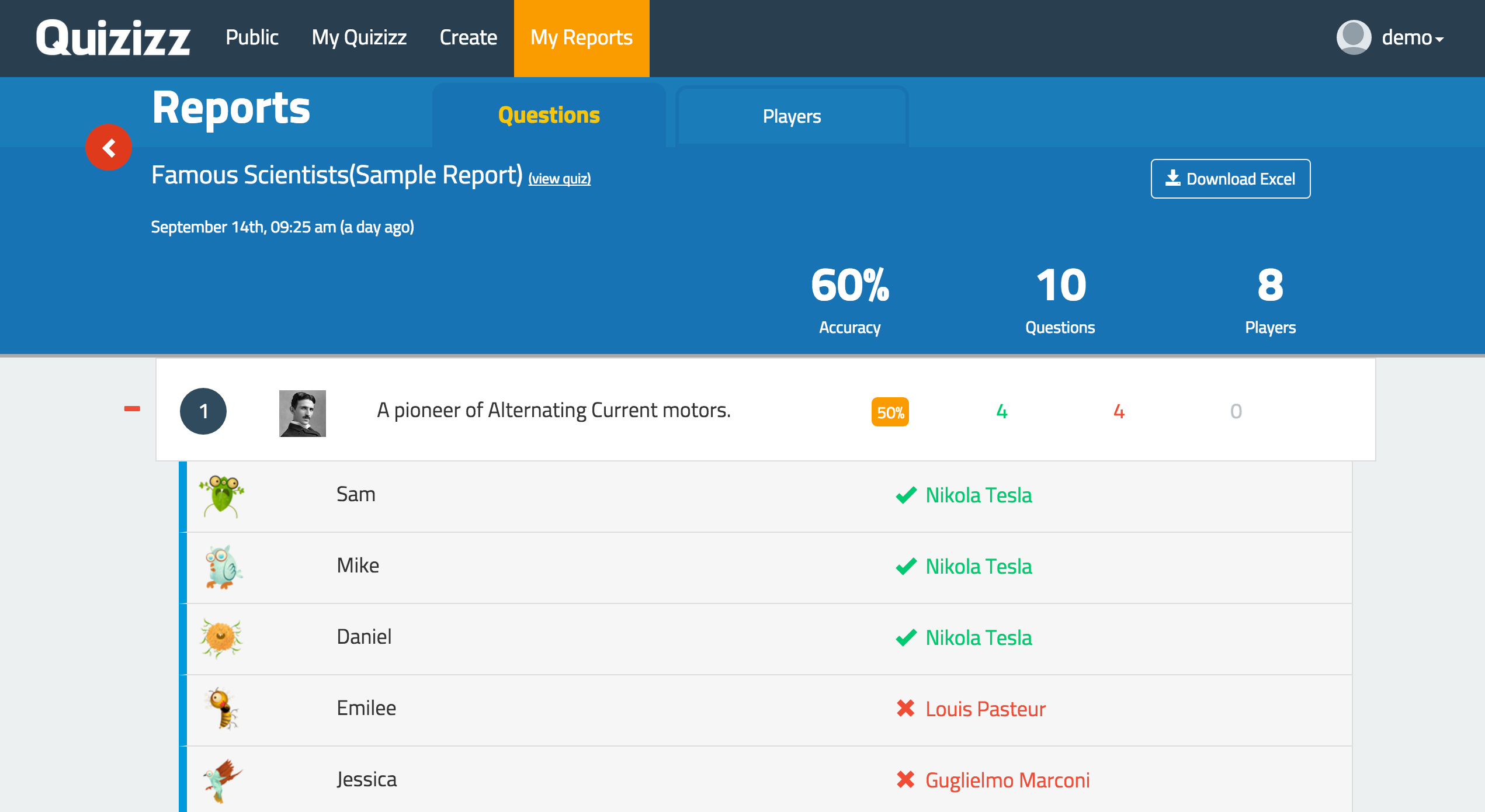Click green checkmark beside Daniel's answer
The width and height of the screenshot is (1485, 812).
pos(906,638)
